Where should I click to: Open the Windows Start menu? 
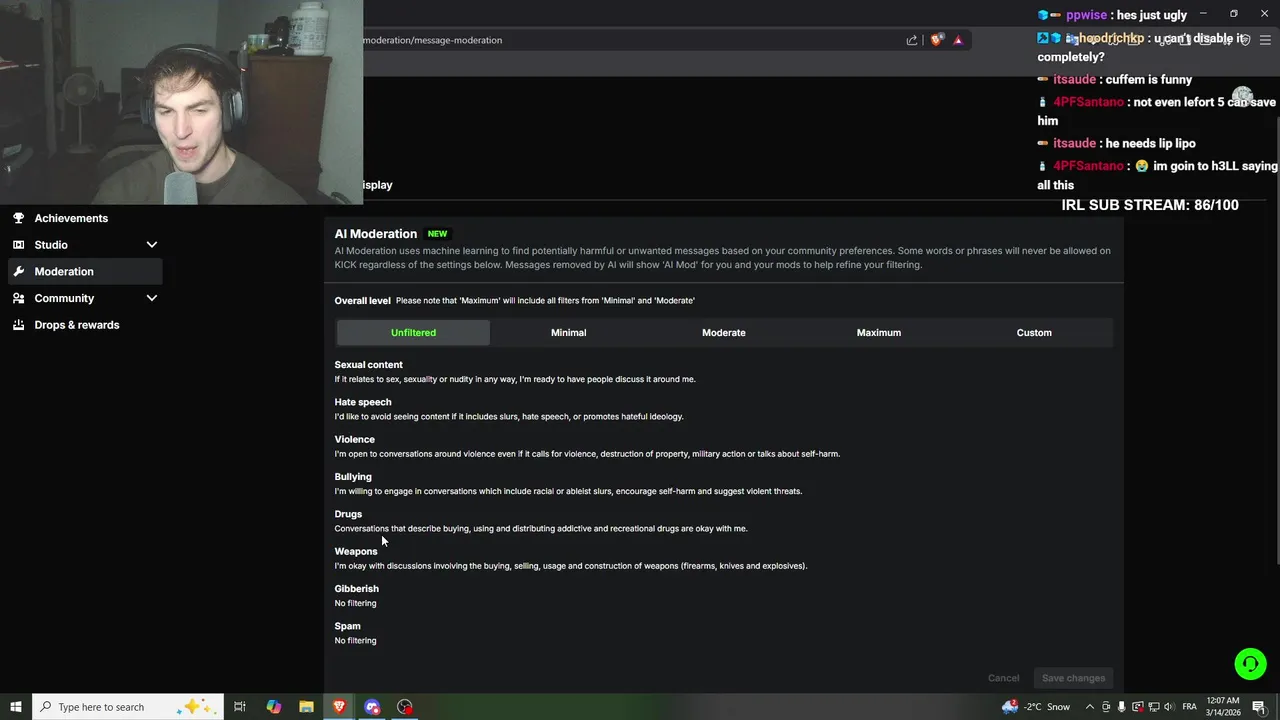click(16, 707)
